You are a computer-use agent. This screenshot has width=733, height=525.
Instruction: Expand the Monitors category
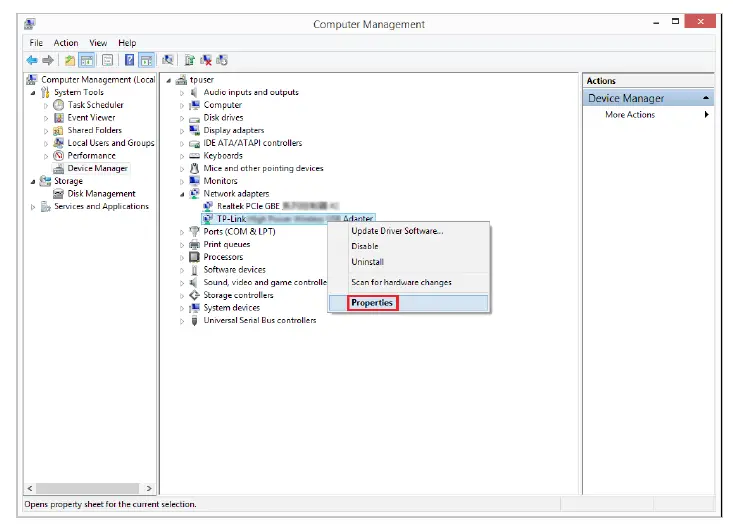click(x=182, y=181)
